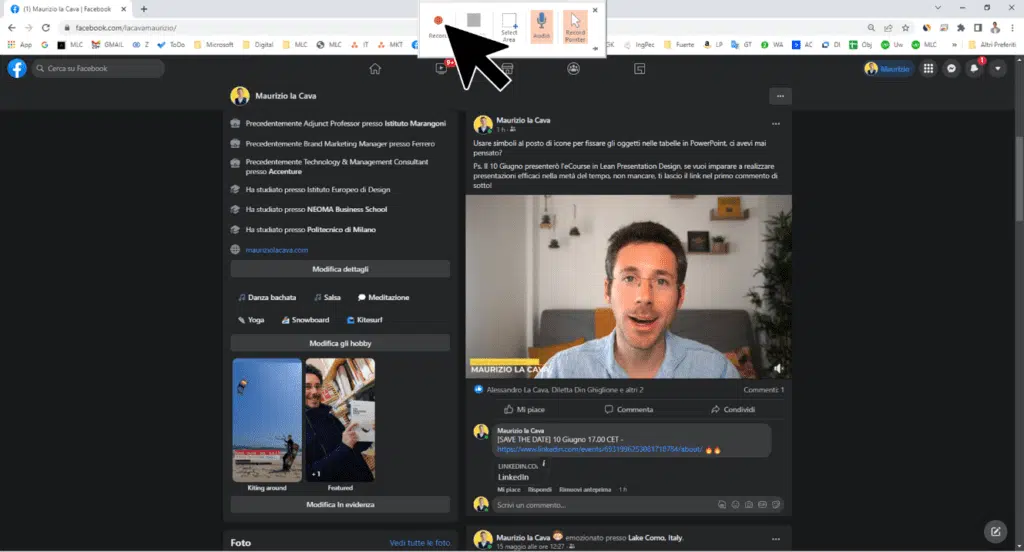Open the Messenger icon in top bar
This screenshot has width=1024, height=552.
[950, 69]
